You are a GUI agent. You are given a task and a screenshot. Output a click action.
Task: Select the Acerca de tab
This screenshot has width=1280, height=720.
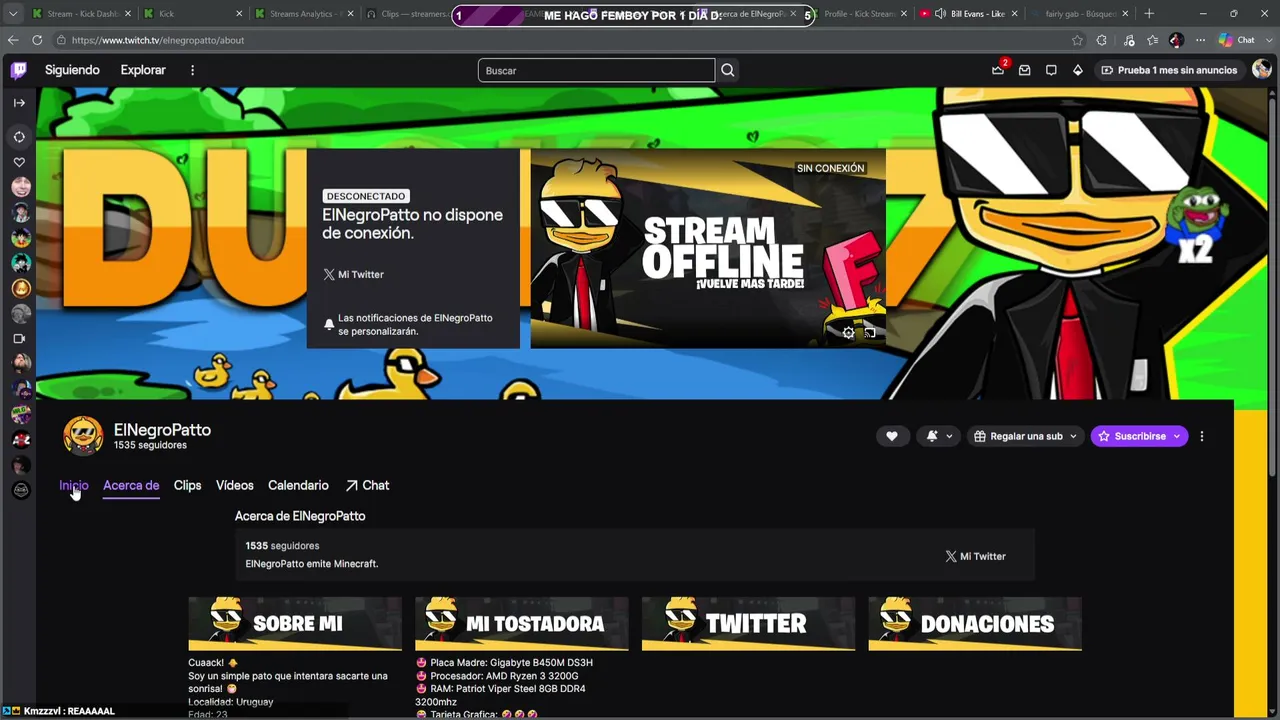click(131, 485)
